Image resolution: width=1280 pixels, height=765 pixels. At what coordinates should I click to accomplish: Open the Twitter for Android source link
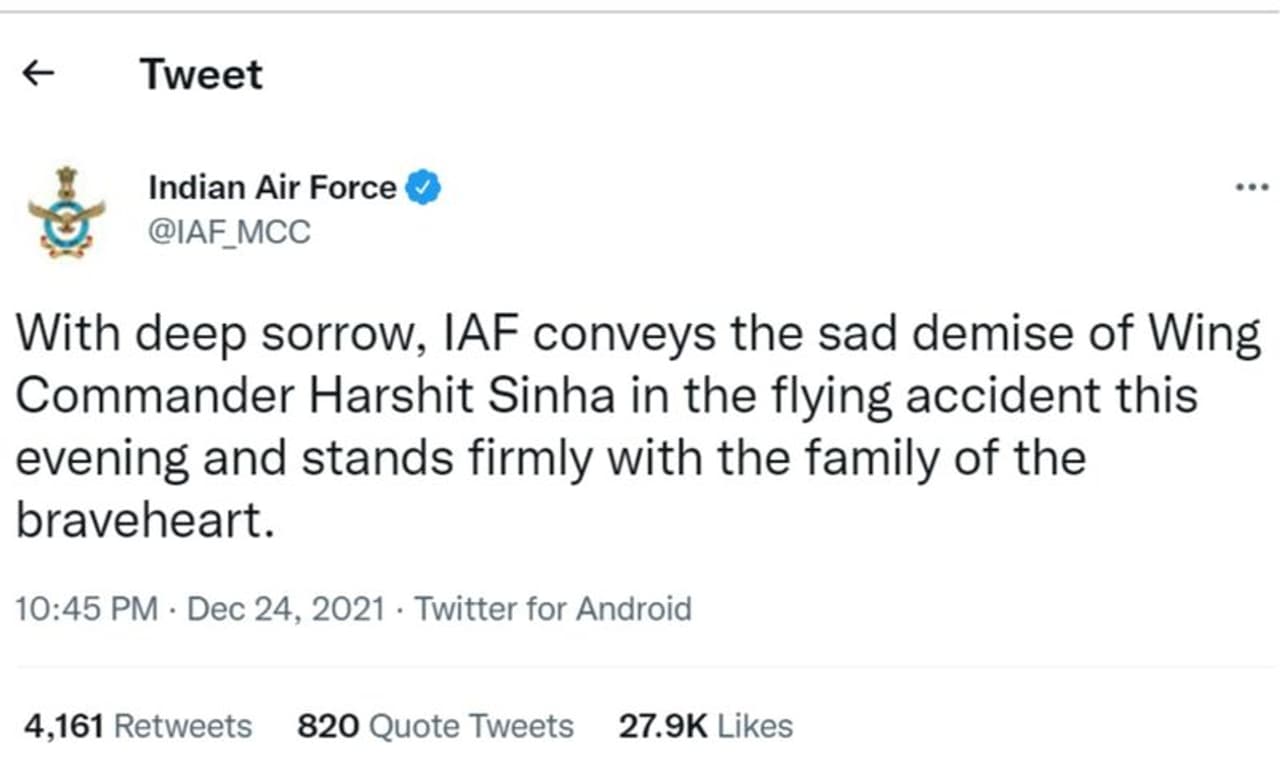553,608
